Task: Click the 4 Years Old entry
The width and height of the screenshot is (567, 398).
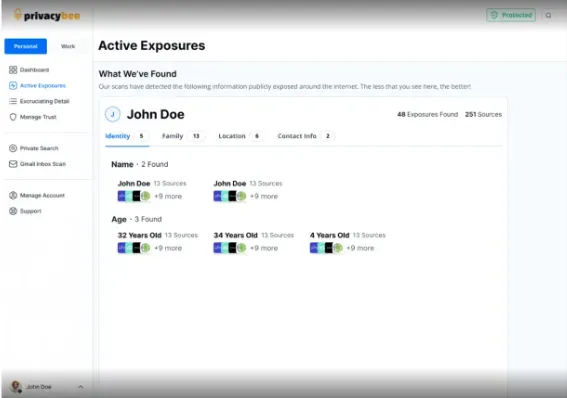Action: (329, 235)
